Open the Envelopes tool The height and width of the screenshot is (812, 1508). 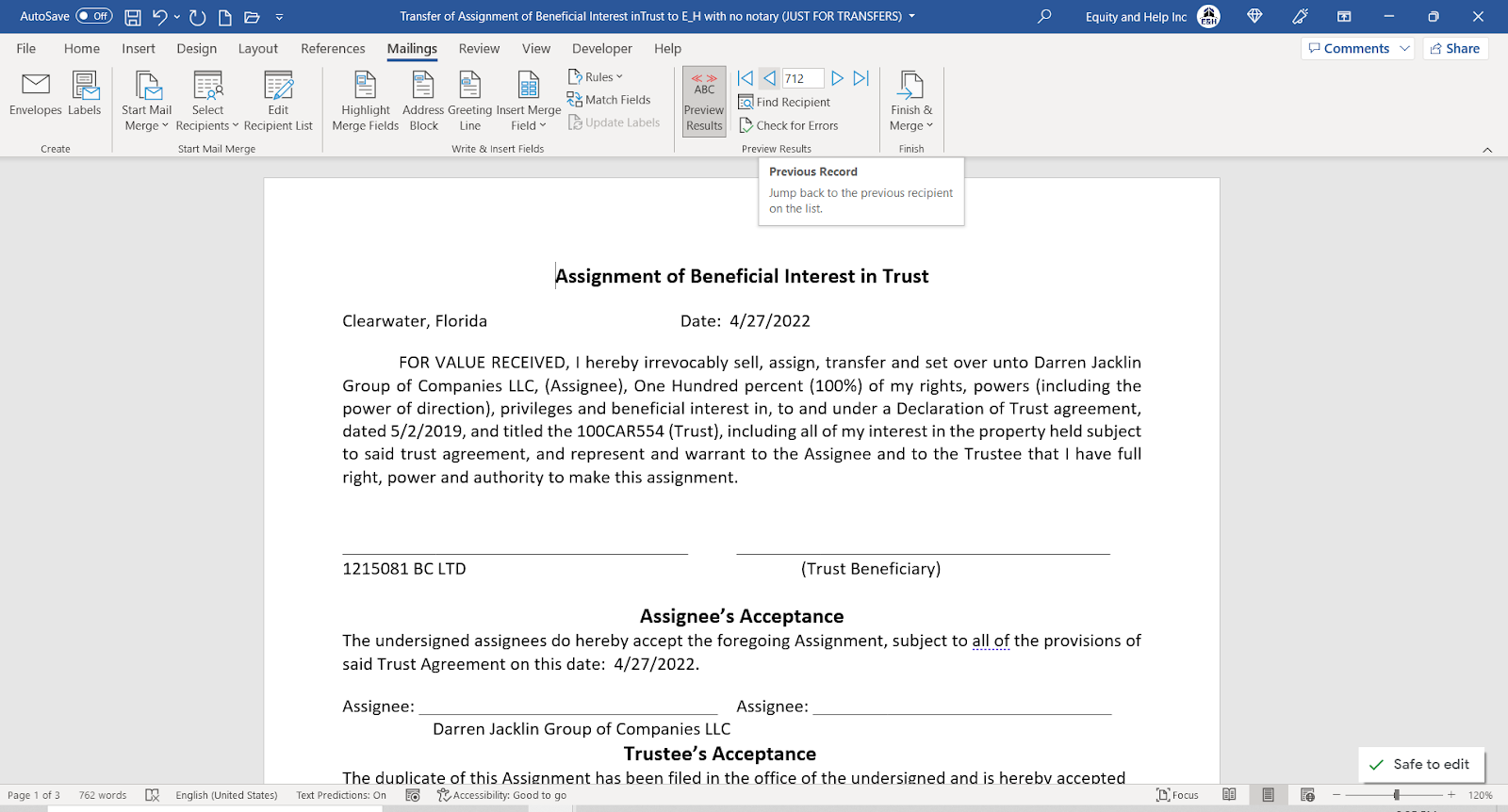point(36,94)
